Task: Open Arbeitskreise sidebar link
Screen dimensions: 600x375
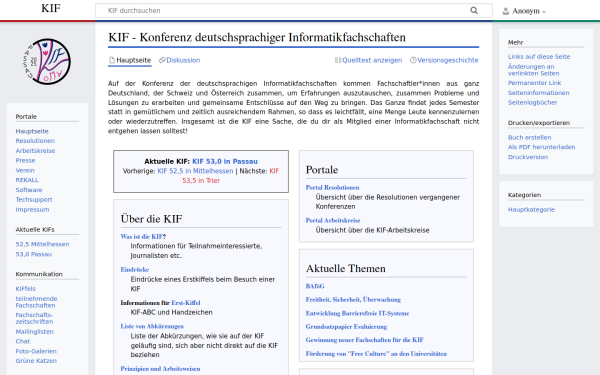Action: [35, 151]
